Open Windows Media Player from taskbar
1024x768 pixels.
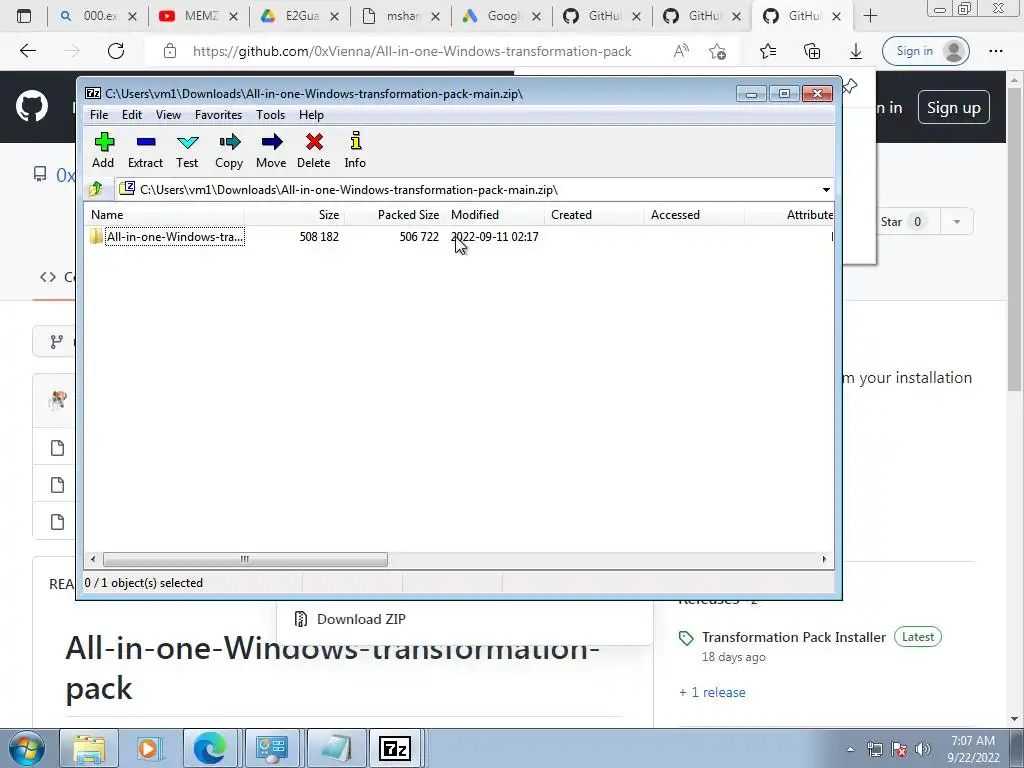[x=150, y=748]
